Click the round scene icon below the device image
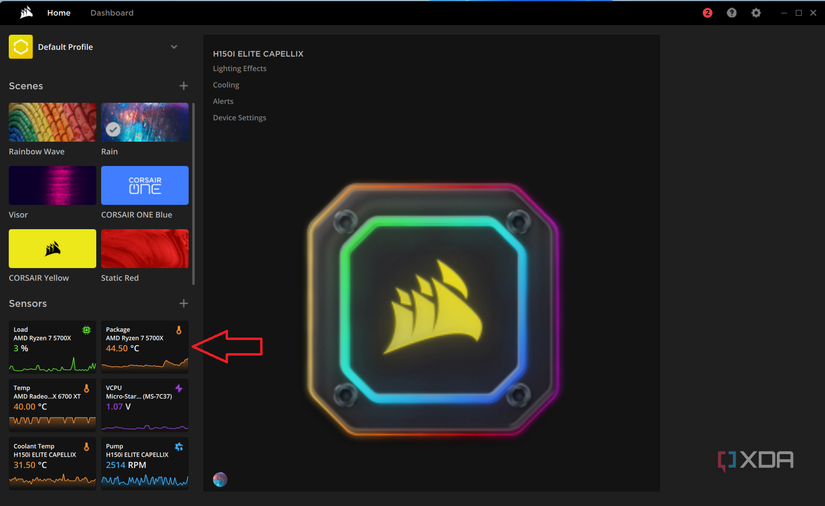825x506 pixels. coord(220,479)
